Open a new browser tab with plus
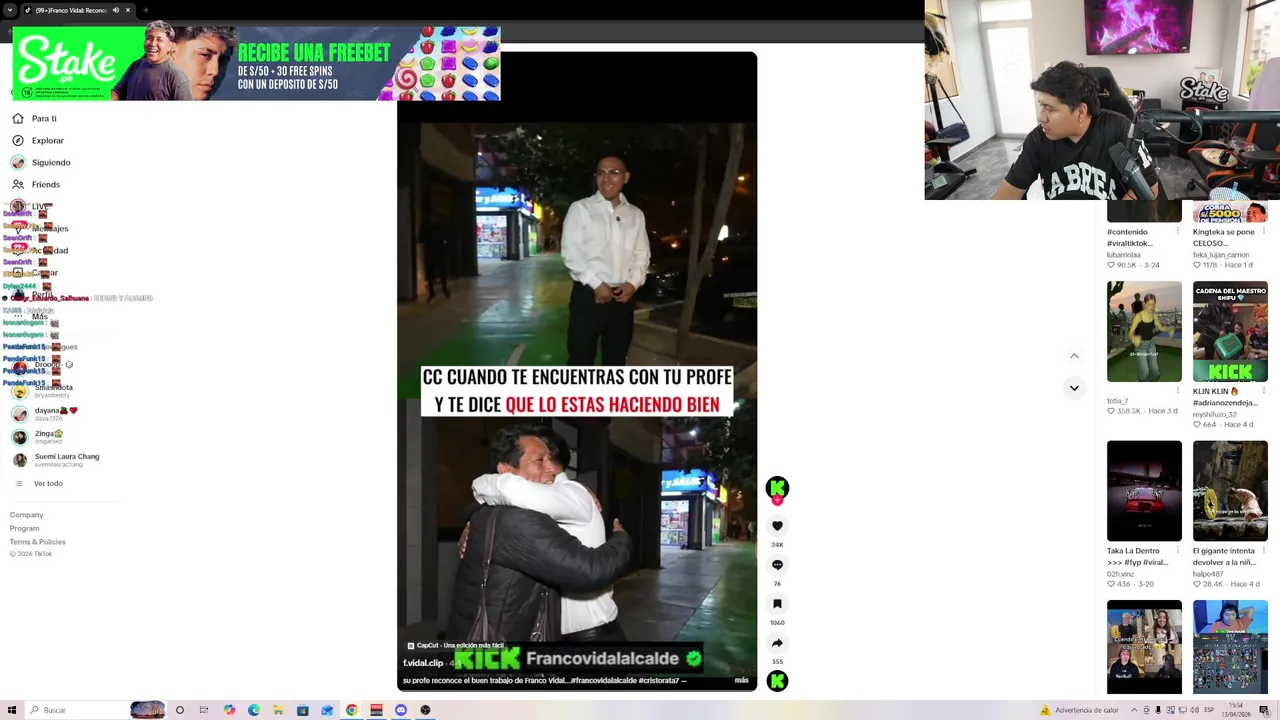This screenshot has width=1280, height=720. (146, 10)
